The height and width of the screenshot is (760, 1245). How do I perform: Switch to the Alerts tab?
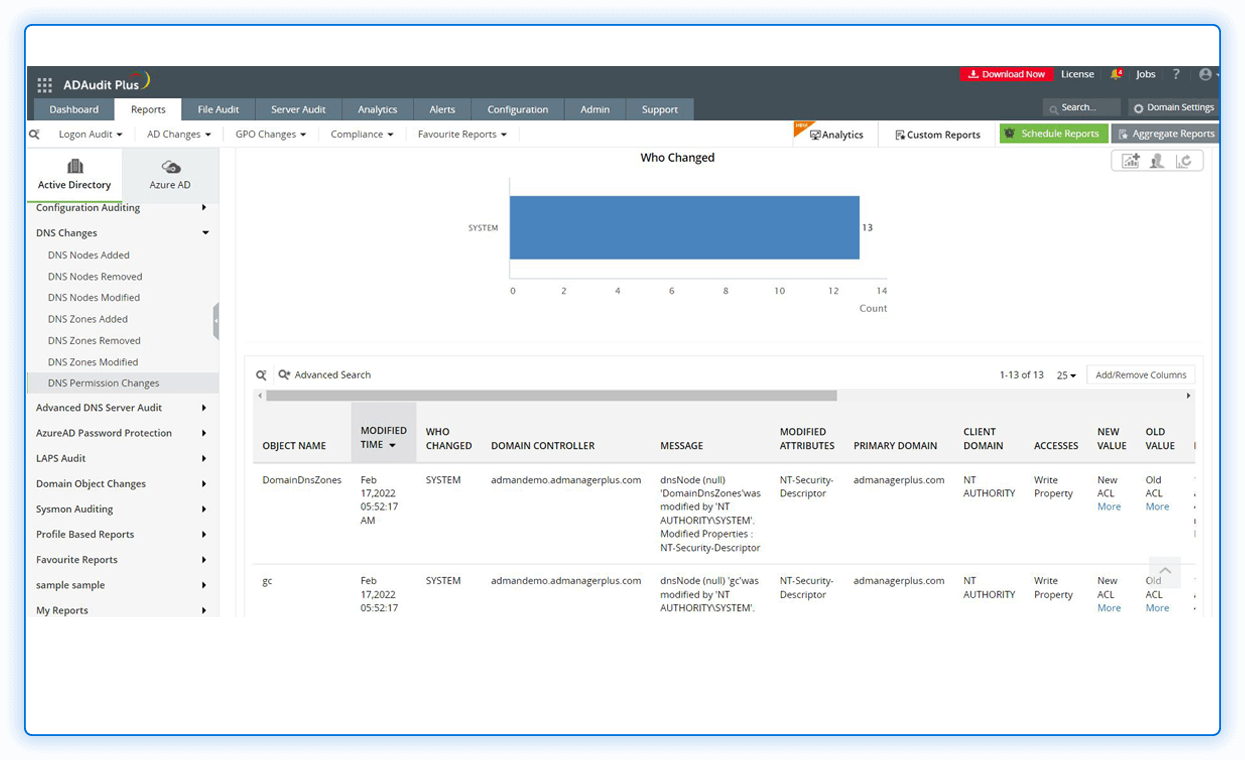point(442,109)
